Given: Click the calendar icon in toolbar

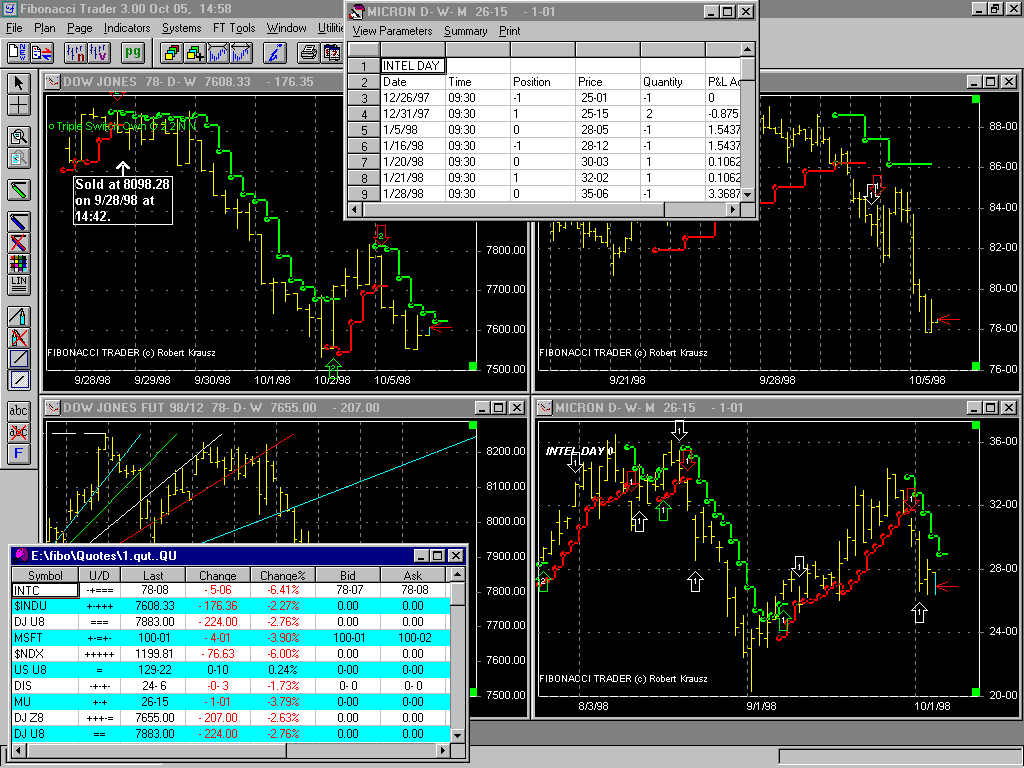Looking at the screenshot, I should [332, 52].
